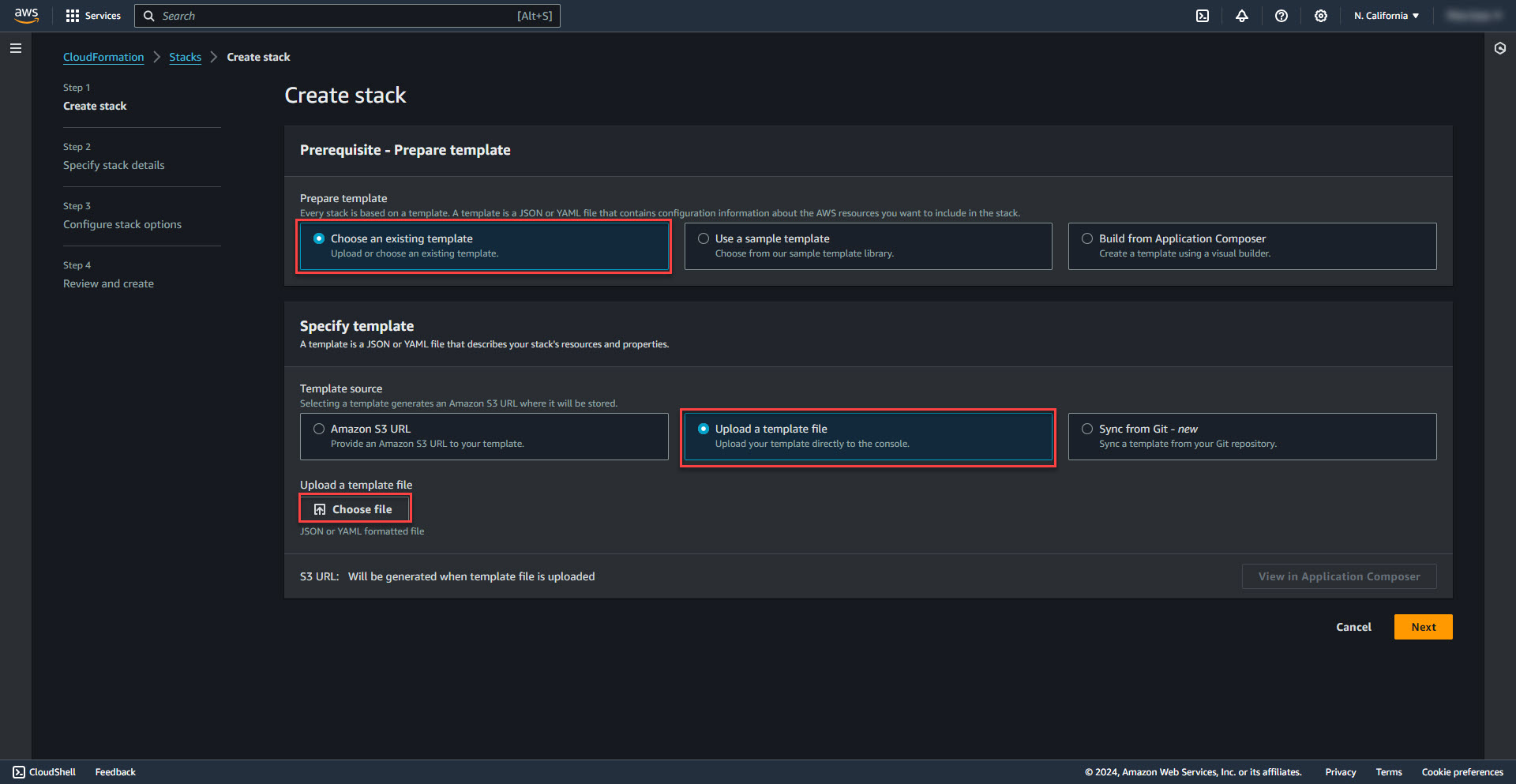Expand the account name dropdown

click(1473, 16)
